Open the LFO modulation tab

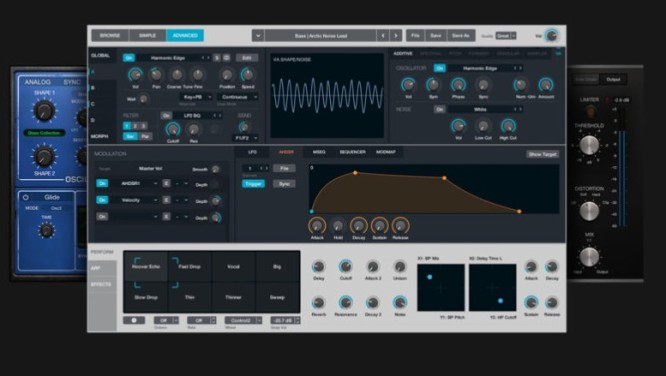pyautogui.click(x=252, y=152)
